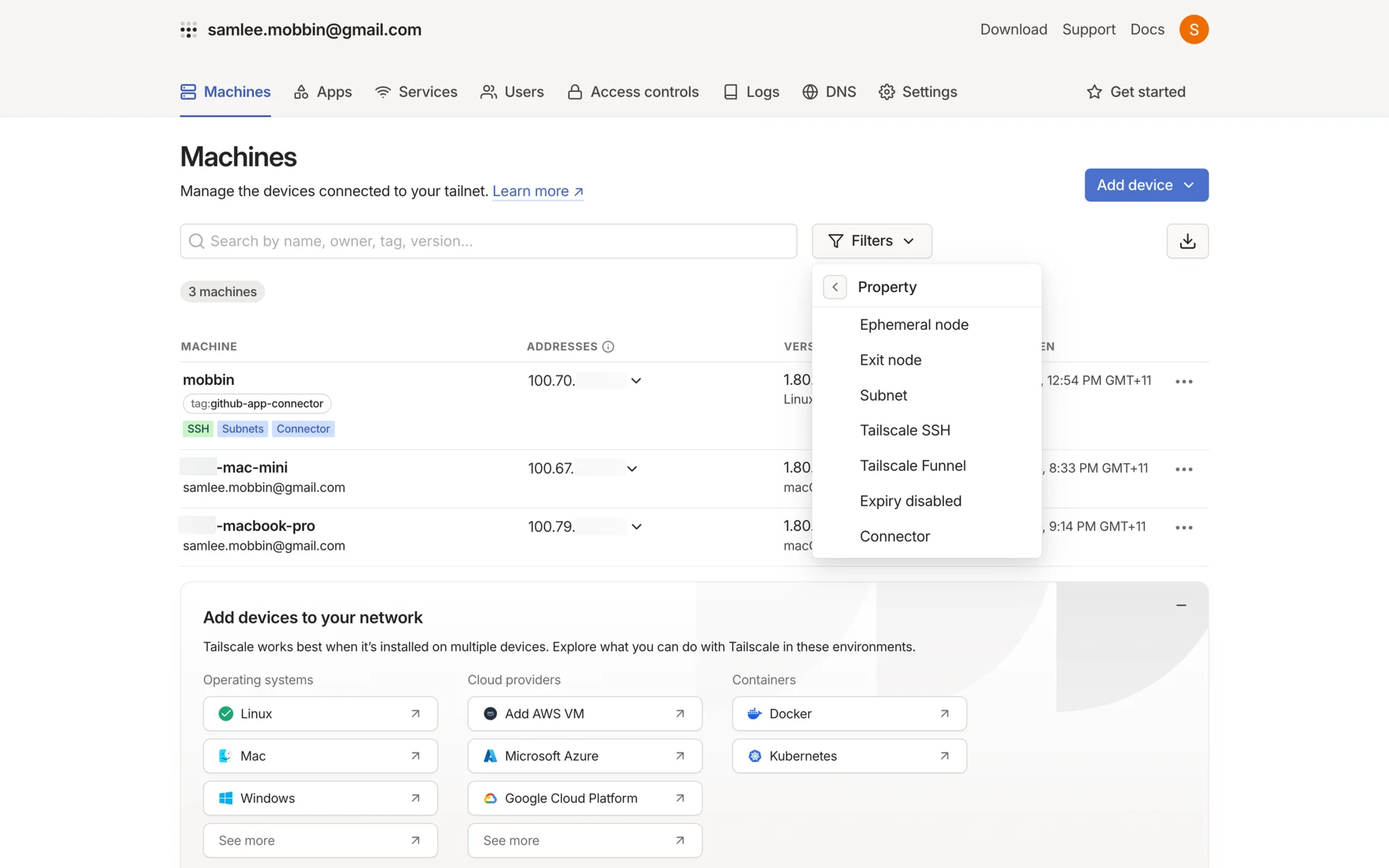Click the back arrow in Property menu

click(x=835, y=287)
